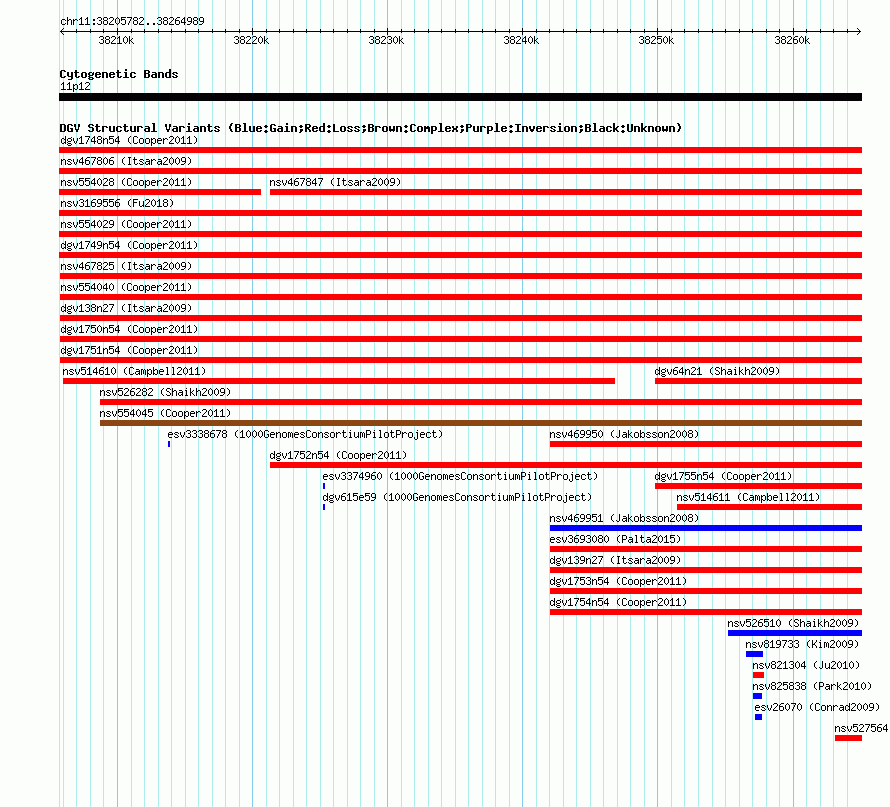Click the blue esv26070 gain marker
Viewport: 890px width, 807px height.
coord(758,717)
